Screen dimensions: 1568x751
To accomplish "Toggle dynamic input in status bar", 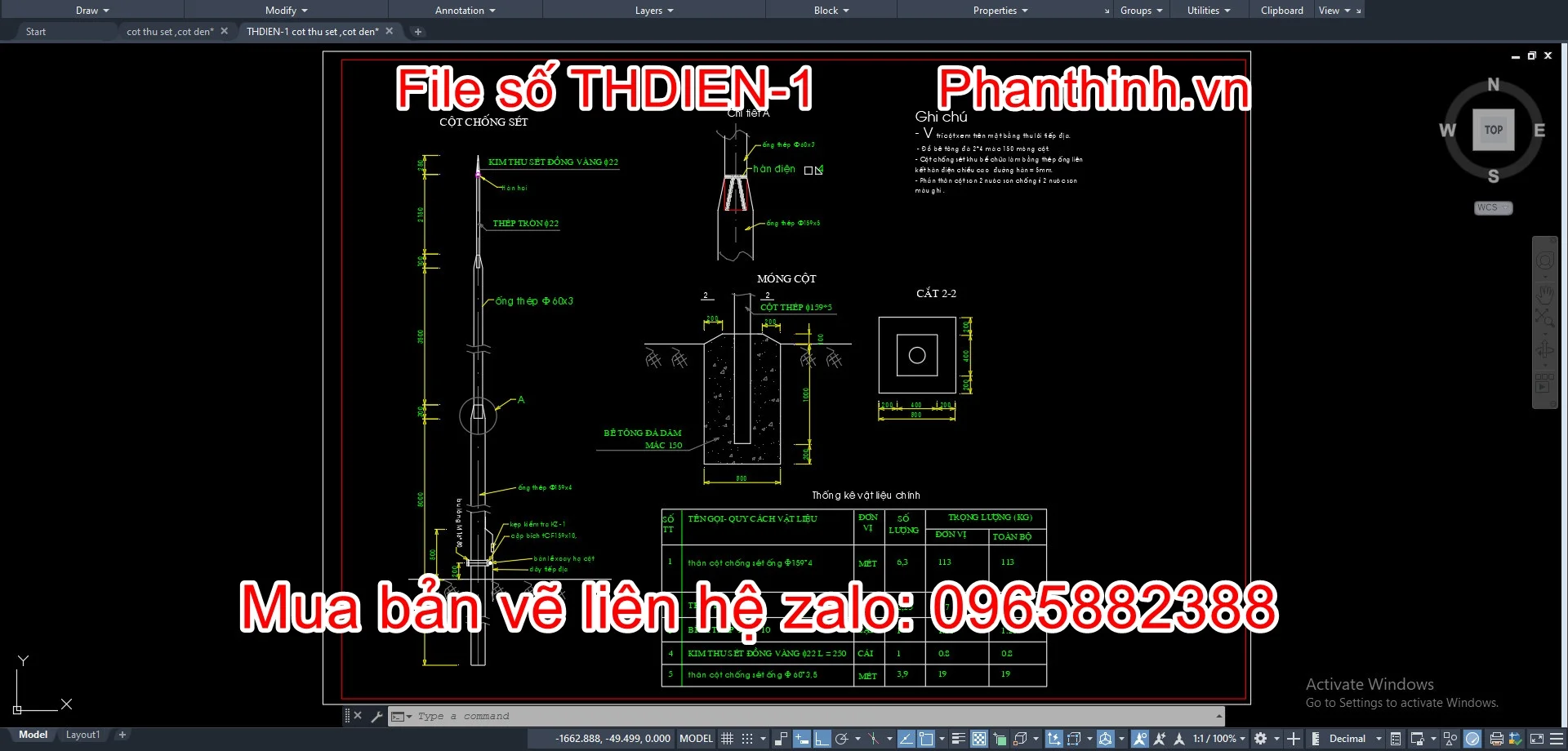I will point(802,739).
